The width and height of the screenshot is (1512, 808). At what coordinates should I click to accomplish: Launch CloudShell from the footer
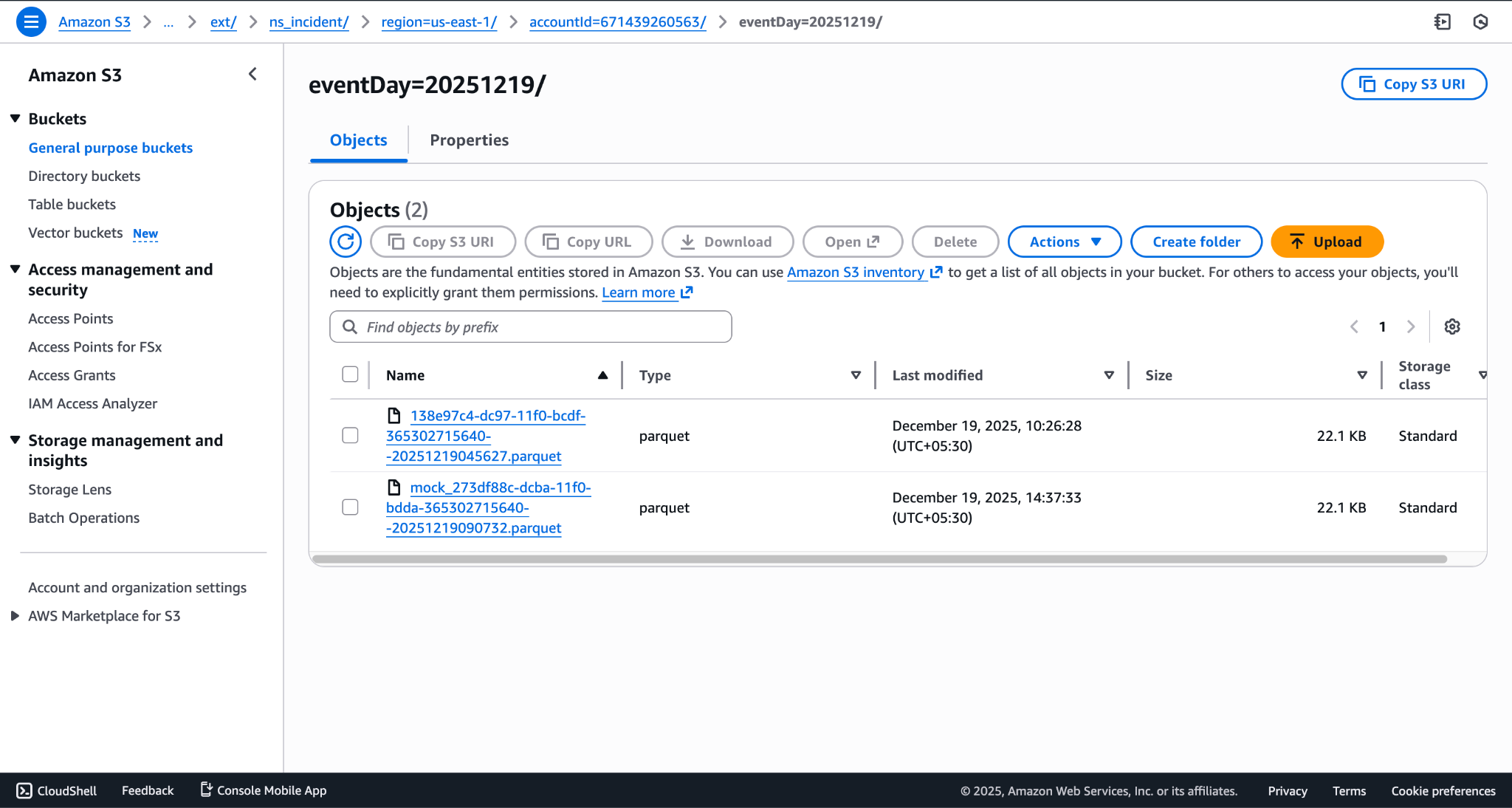point(57,790)
